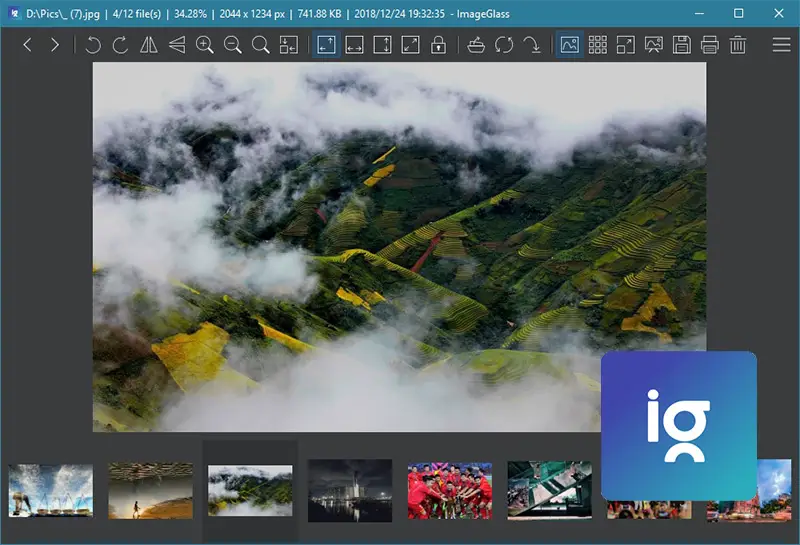Select the green structure thumbnail
The width and height of the screenshot is (800, 545).
pos(549,490)
